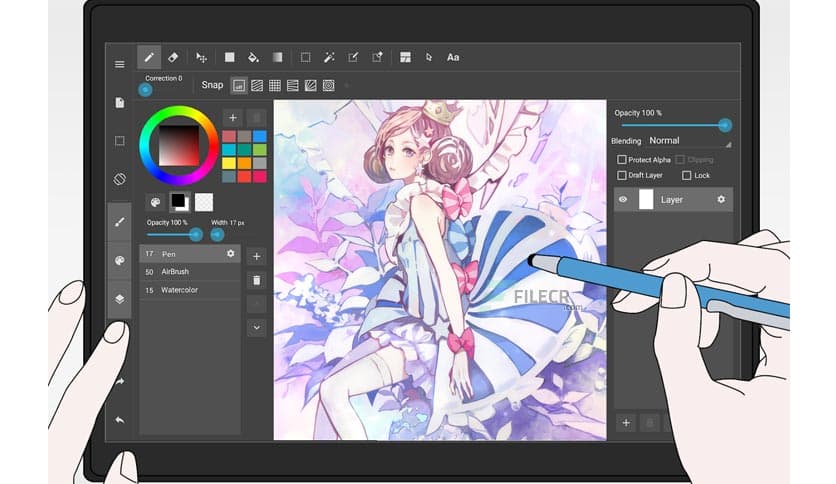The height and width of the screenshot is (484, 836).
Task: Click the black foreground color box
Action: click(x=178, y=200)
